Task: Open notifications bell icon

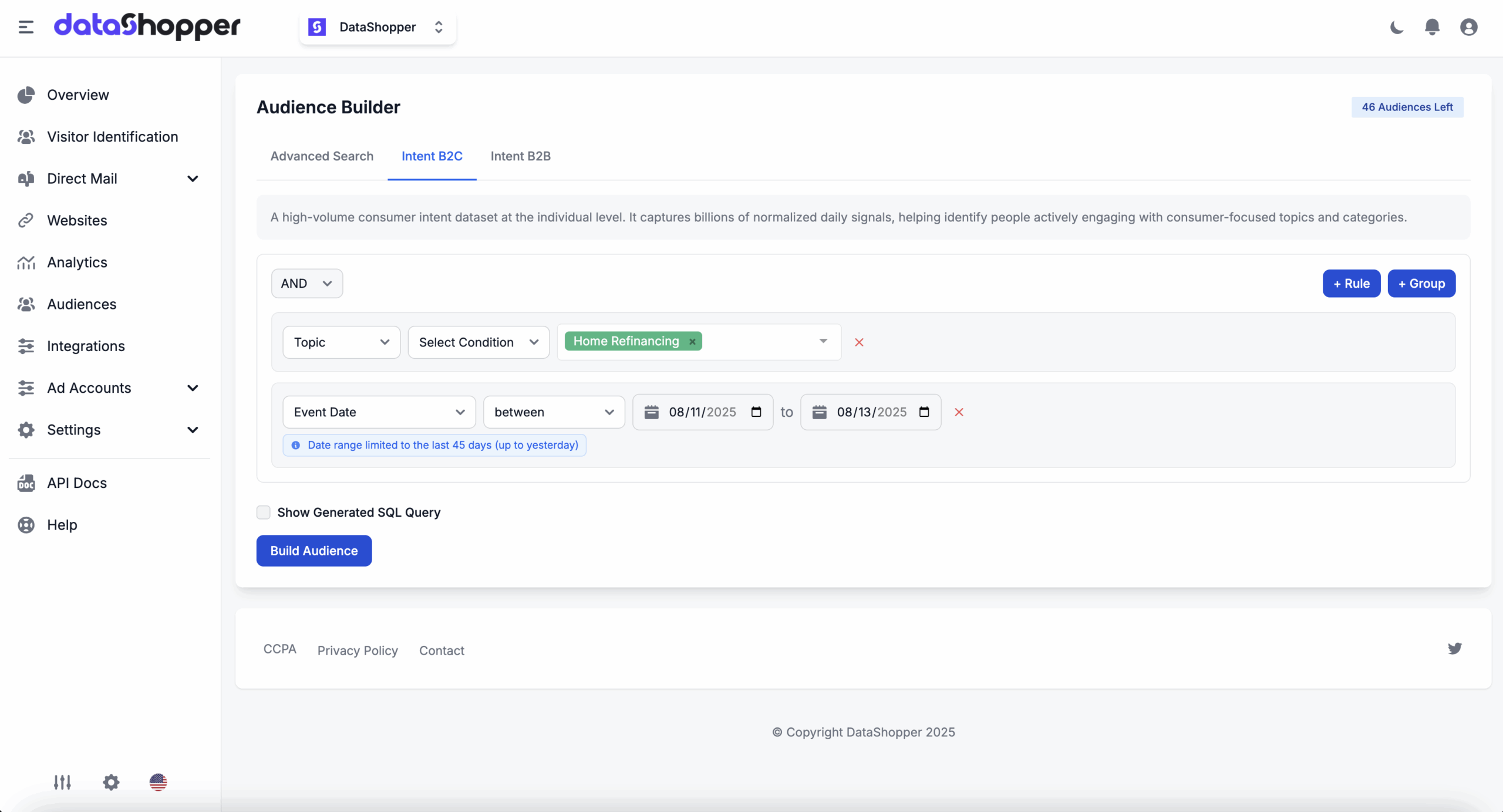Action: [1432, 27]
